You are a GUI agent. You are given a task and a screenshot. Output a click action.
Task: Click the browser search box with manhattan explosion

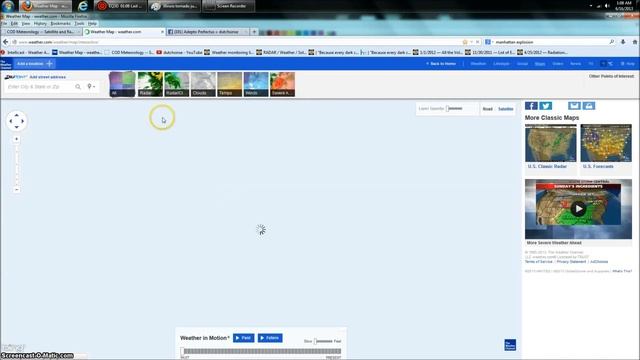coord(551,42)
